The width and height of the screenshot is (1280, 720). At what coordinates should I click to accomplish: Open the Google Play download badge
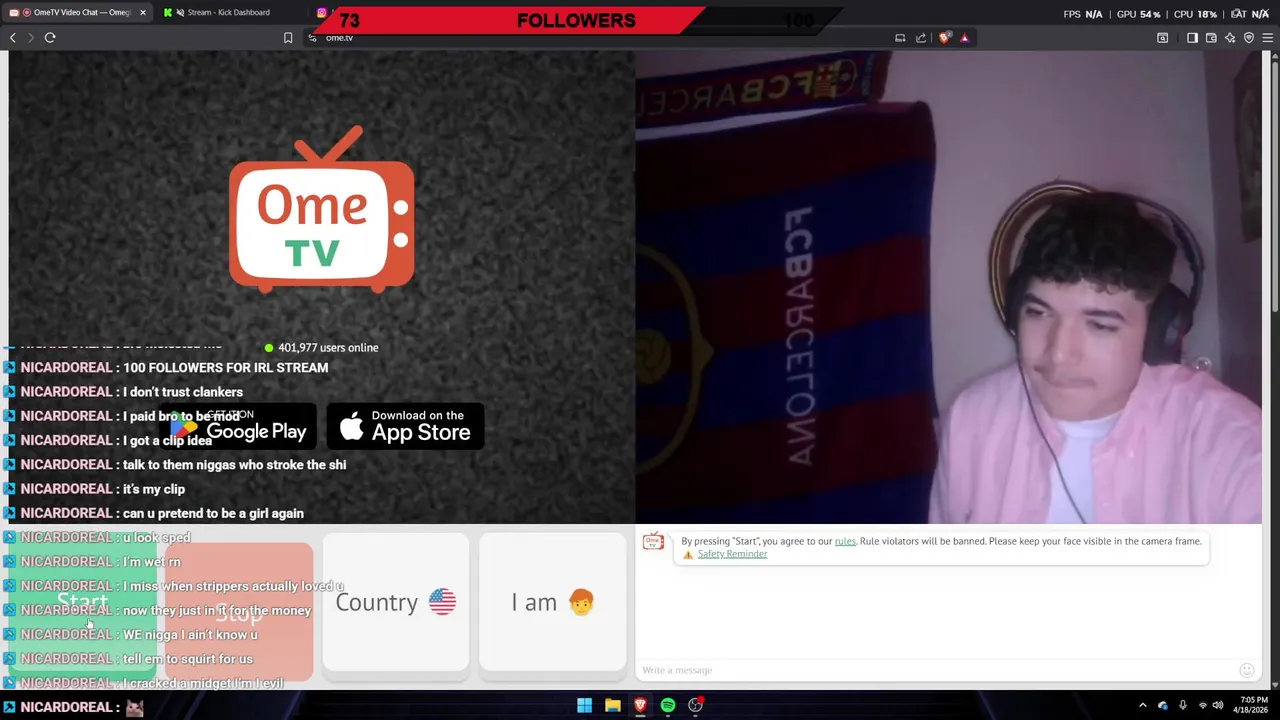click(240, 427)
